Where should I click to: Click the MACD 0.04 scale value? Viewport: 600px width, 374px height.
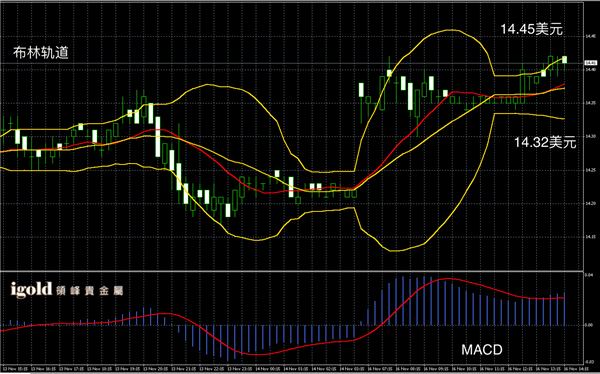coord(590,275)
